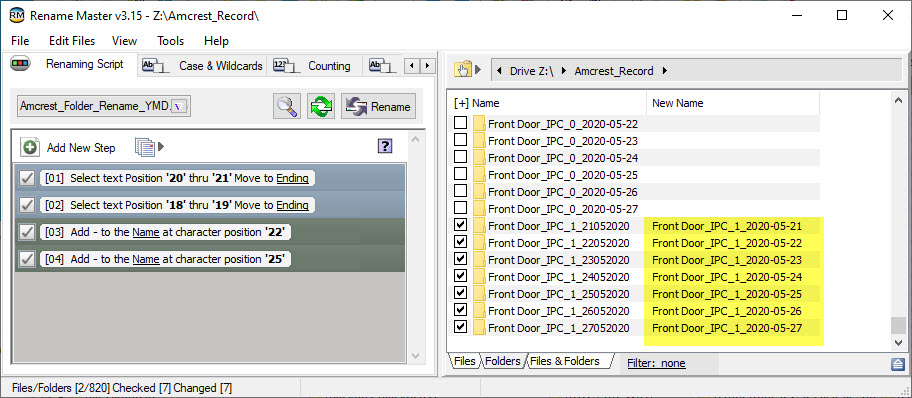Switch to the Files tab
The image size is (912, 398).
pyautogui.click(x=465, y=361)
